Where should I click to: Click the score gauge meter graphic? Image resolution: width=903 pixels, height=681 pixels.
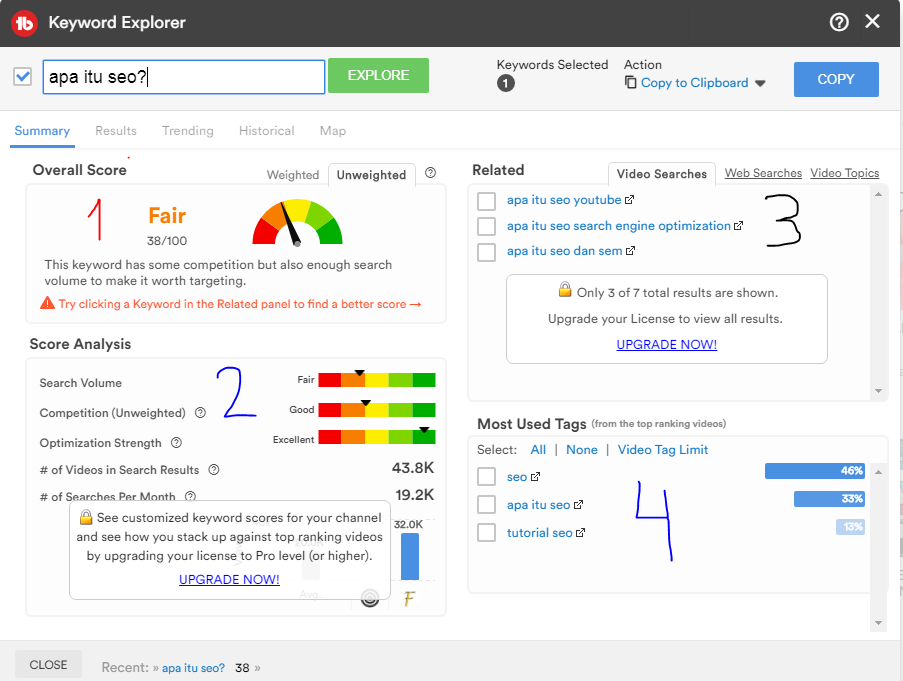(298, 222)
